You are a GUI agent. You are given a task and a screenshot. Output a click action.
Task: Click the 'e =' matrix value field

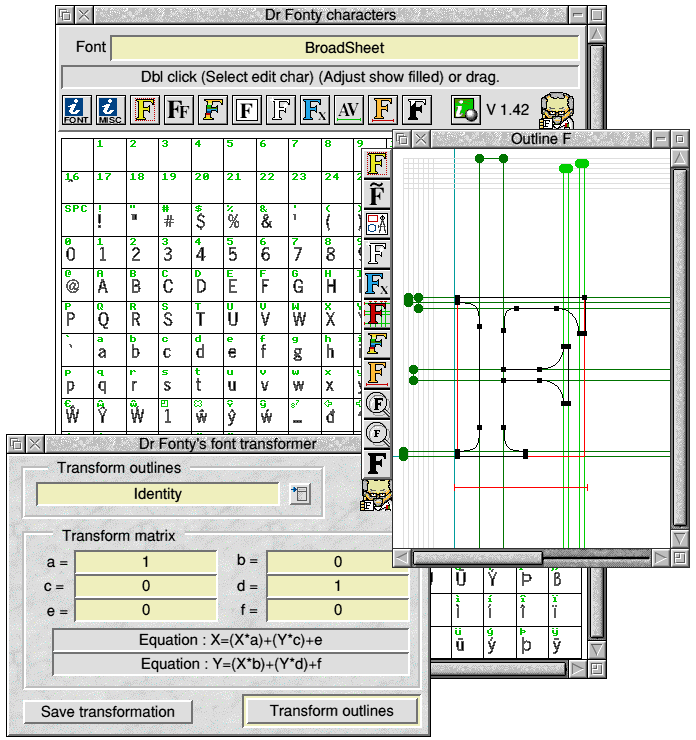[x=146, y=610]
